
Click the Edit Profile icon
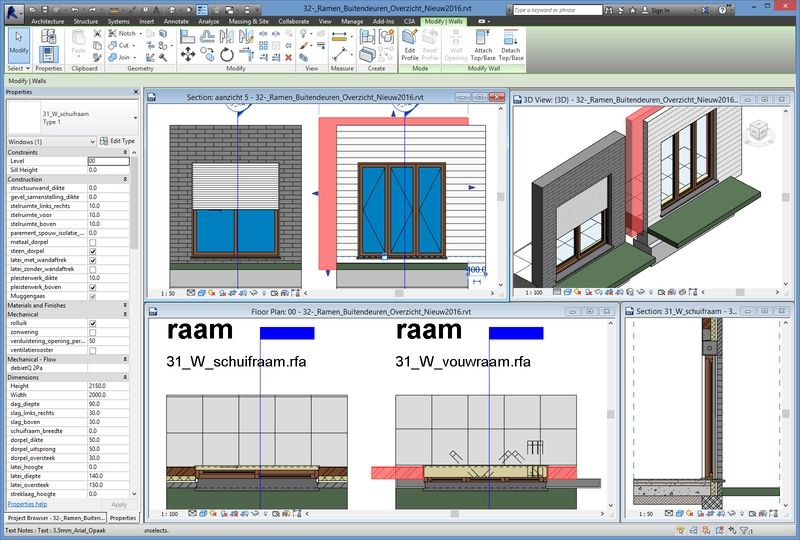[x=409, y=45]
